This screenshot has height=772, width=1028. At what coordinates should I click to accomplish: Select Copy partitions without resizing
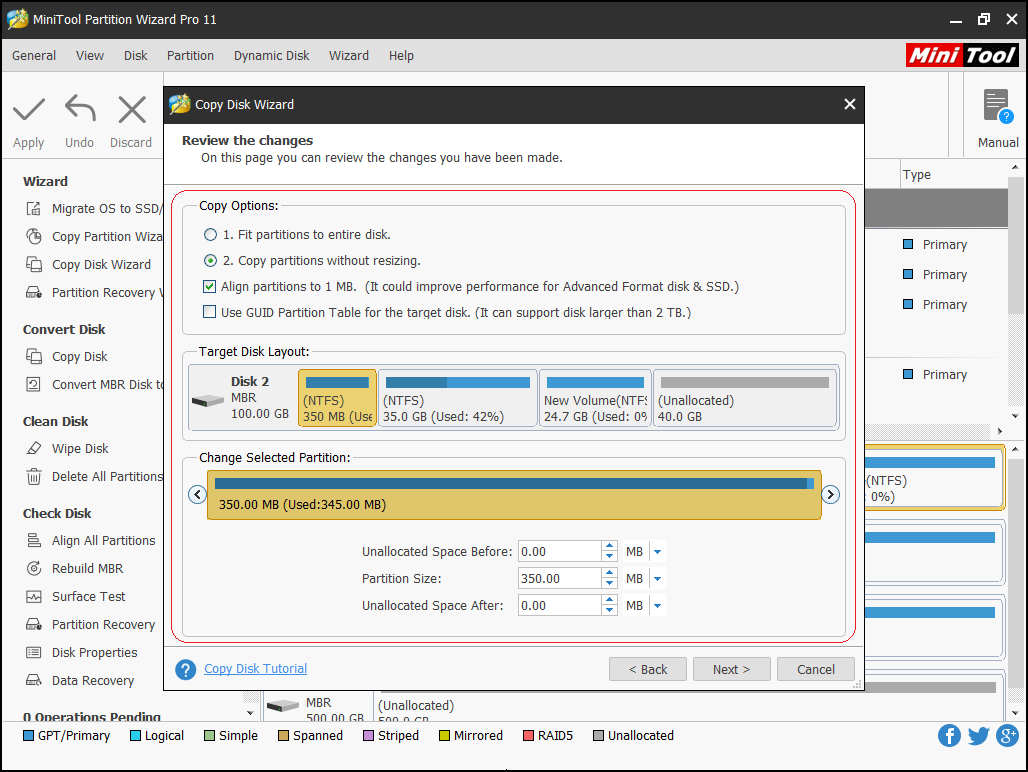point(210,261)
